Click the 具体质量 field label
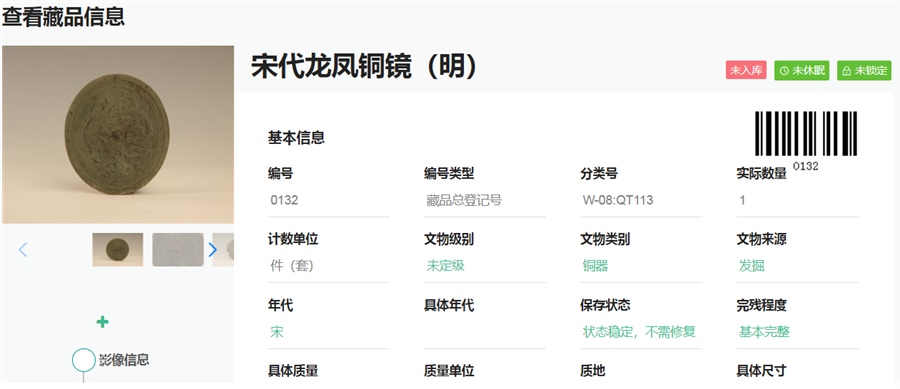Image resolution: width=900 pixels, height=389 pixels. (293, 371)
